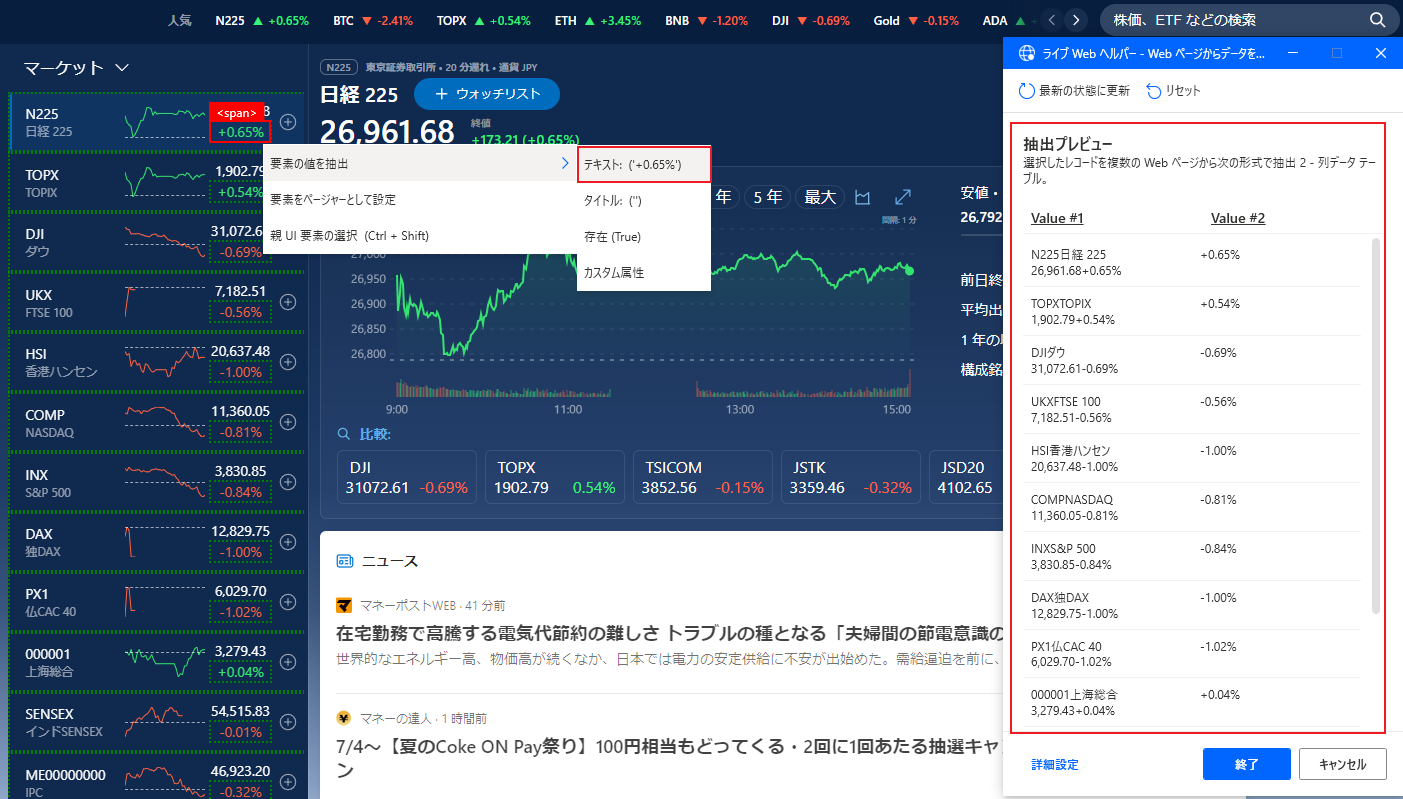The width and height of the screenshot is (1403, 799).
Task: Click N225 ticker in top bar
Action: tap(262, 20)
